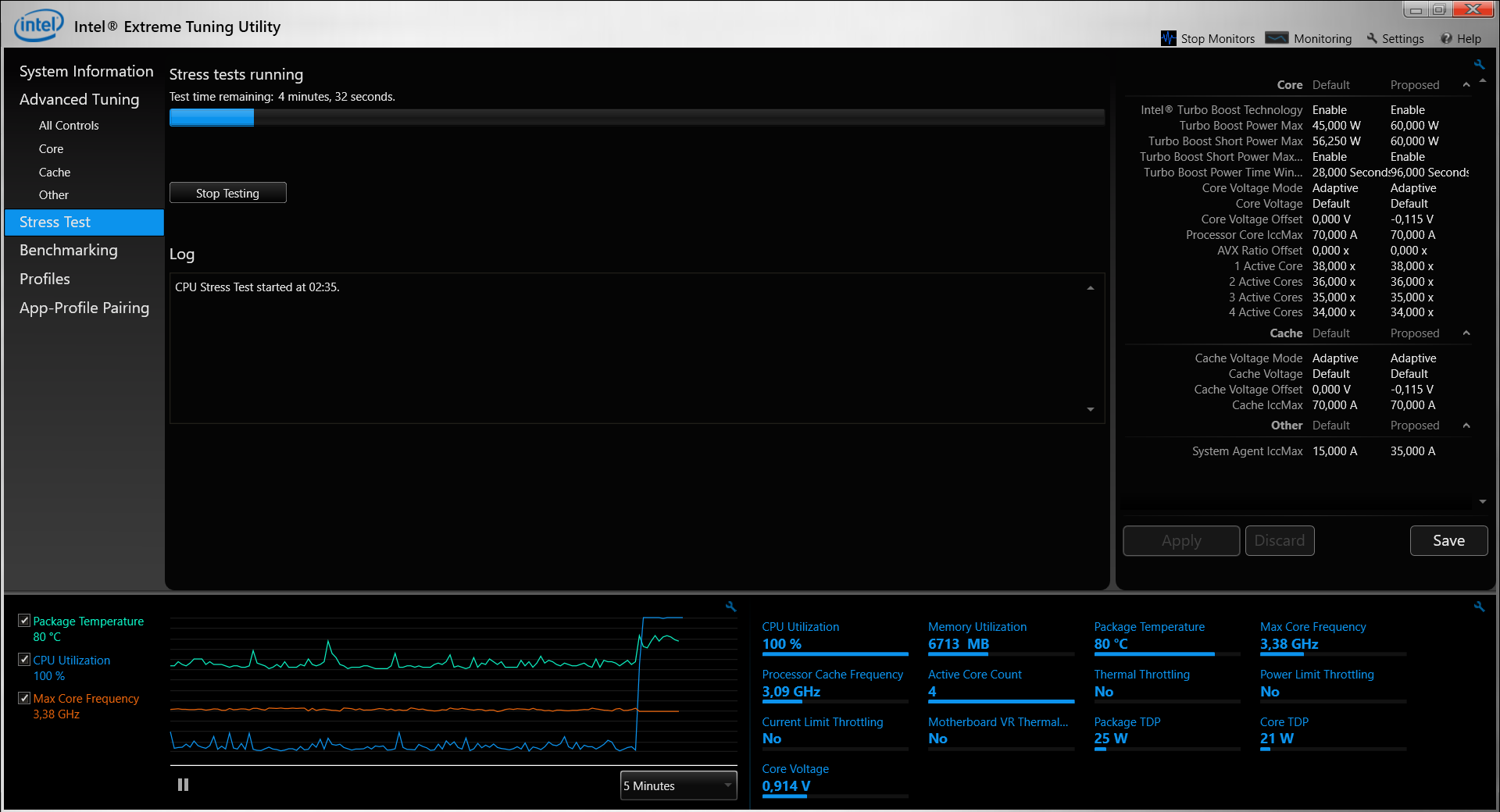The image size is (1500, 812).
Task: Click tuning panel scroll down arrow
Action: 1483,502
